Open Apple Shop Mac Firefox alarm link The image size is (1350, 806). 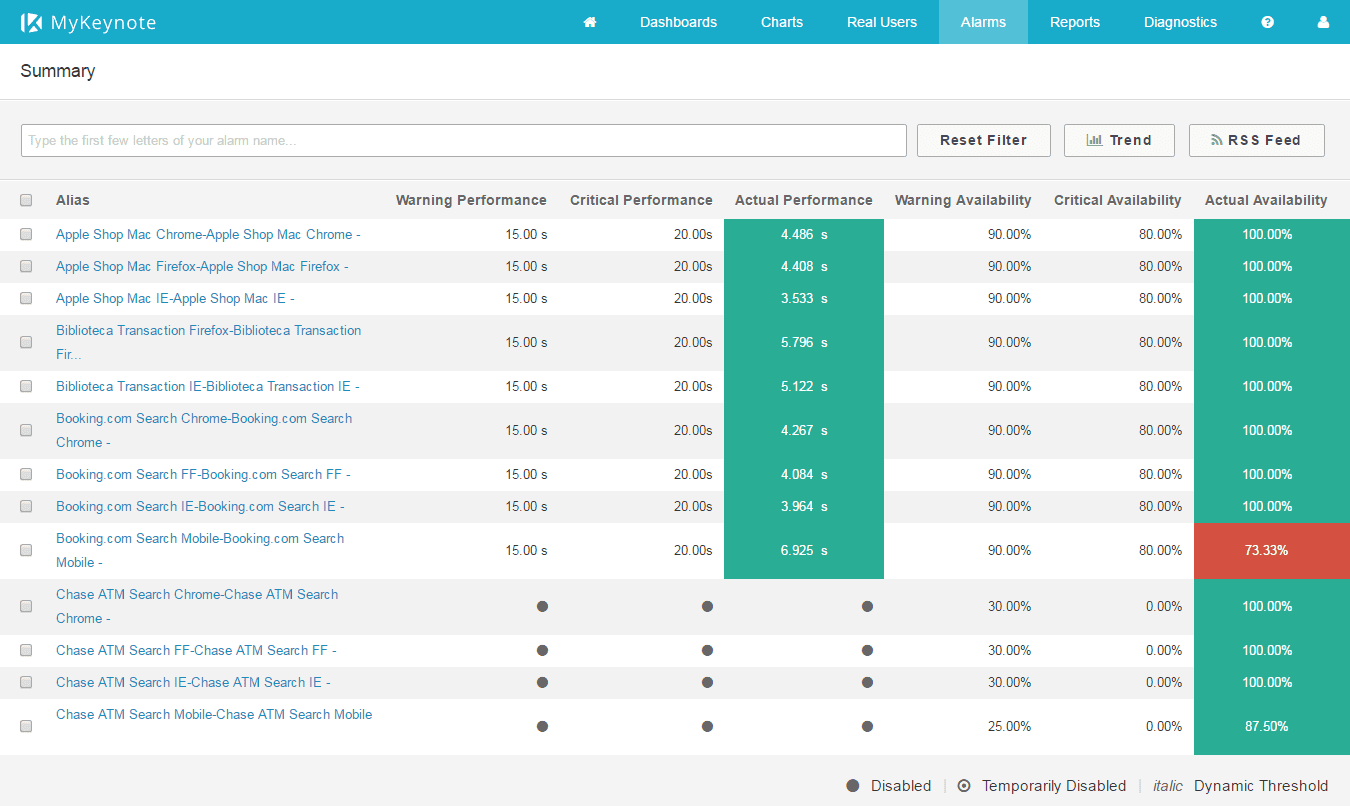pos(202,266)
